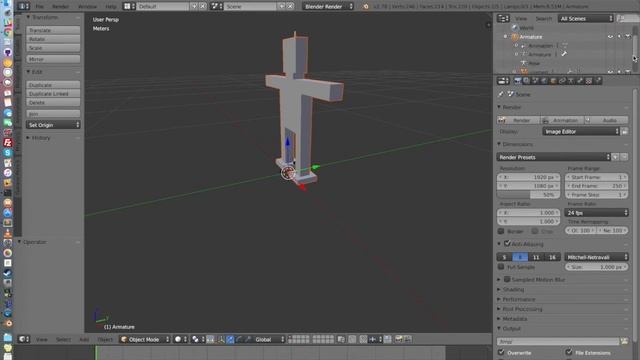Image resolution: width=640 pixels, height=360 pixels.
Task: Toggle the File Extensions checkbox
Action: tap(569, 352)
